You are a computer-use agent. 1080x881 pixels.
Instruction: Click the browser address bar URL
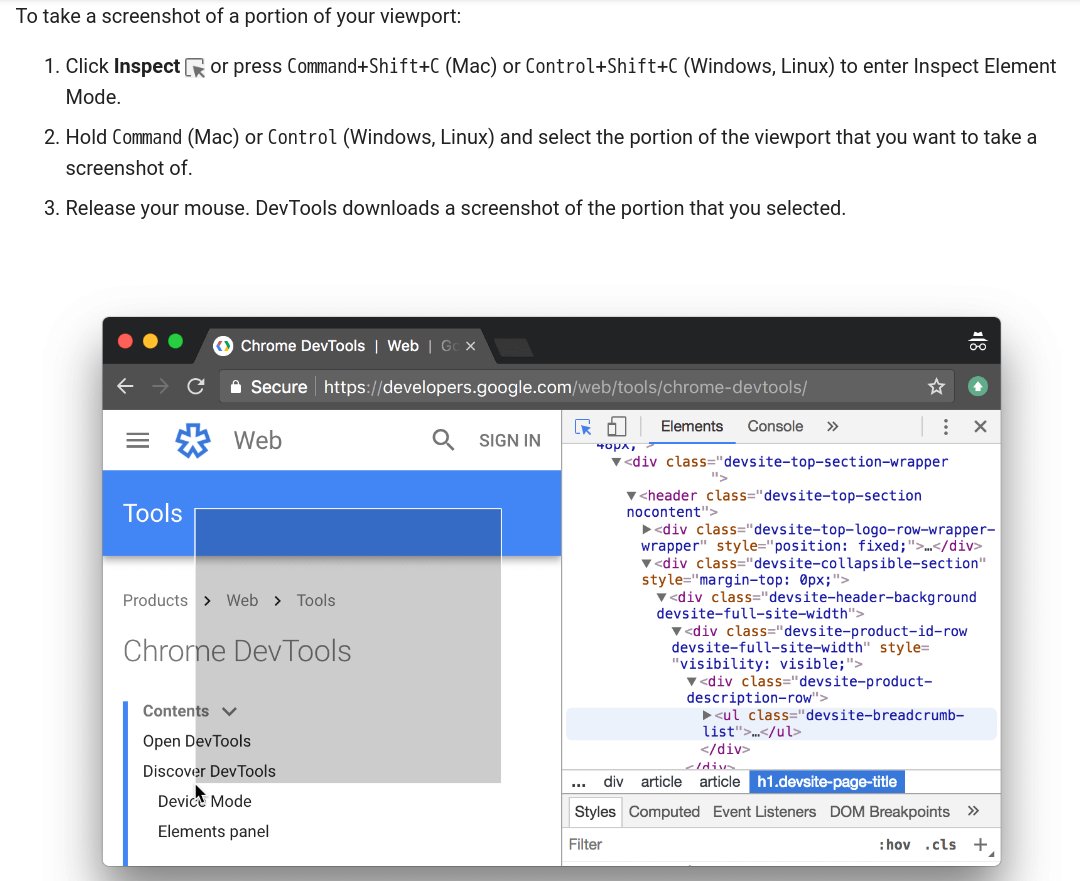coord(565,386)
